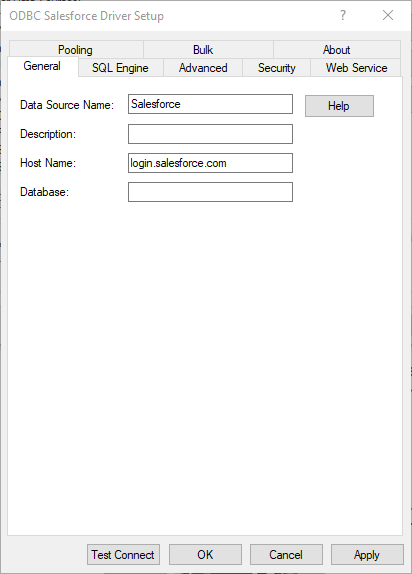
Task: Switch to the Pooling tab
Action: pyautogui.click(x=76, y=49)
